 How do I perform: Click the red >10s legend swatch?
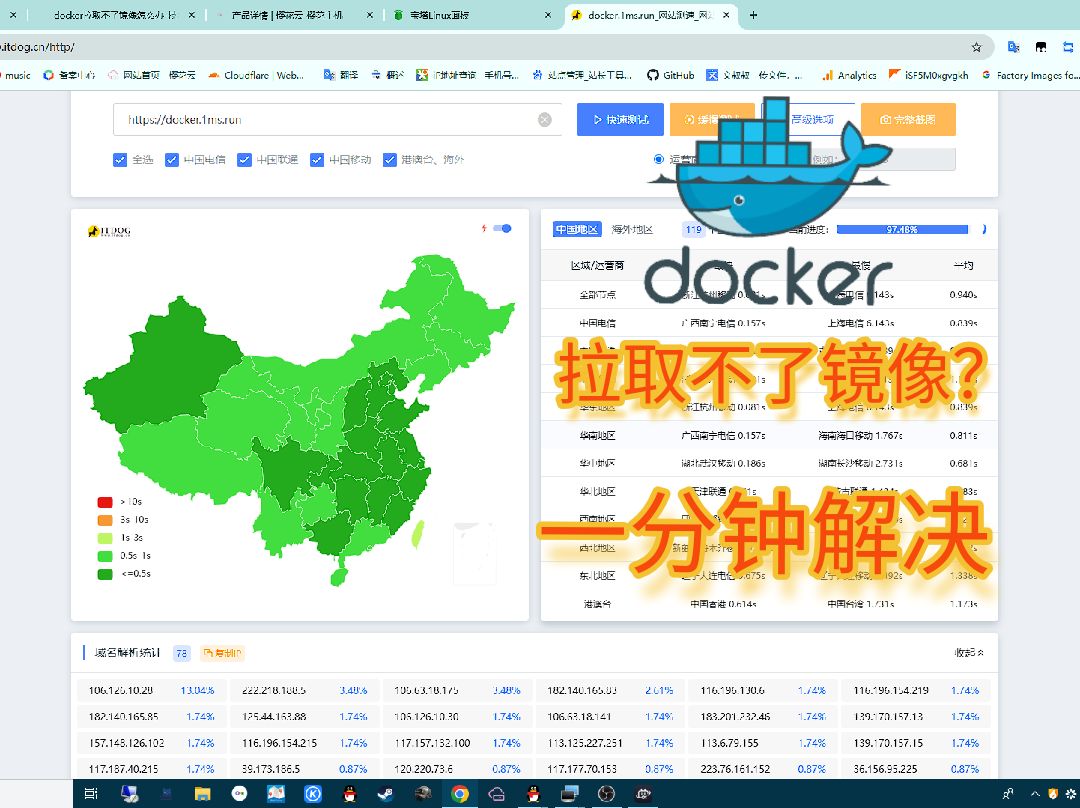click(105, 502)
